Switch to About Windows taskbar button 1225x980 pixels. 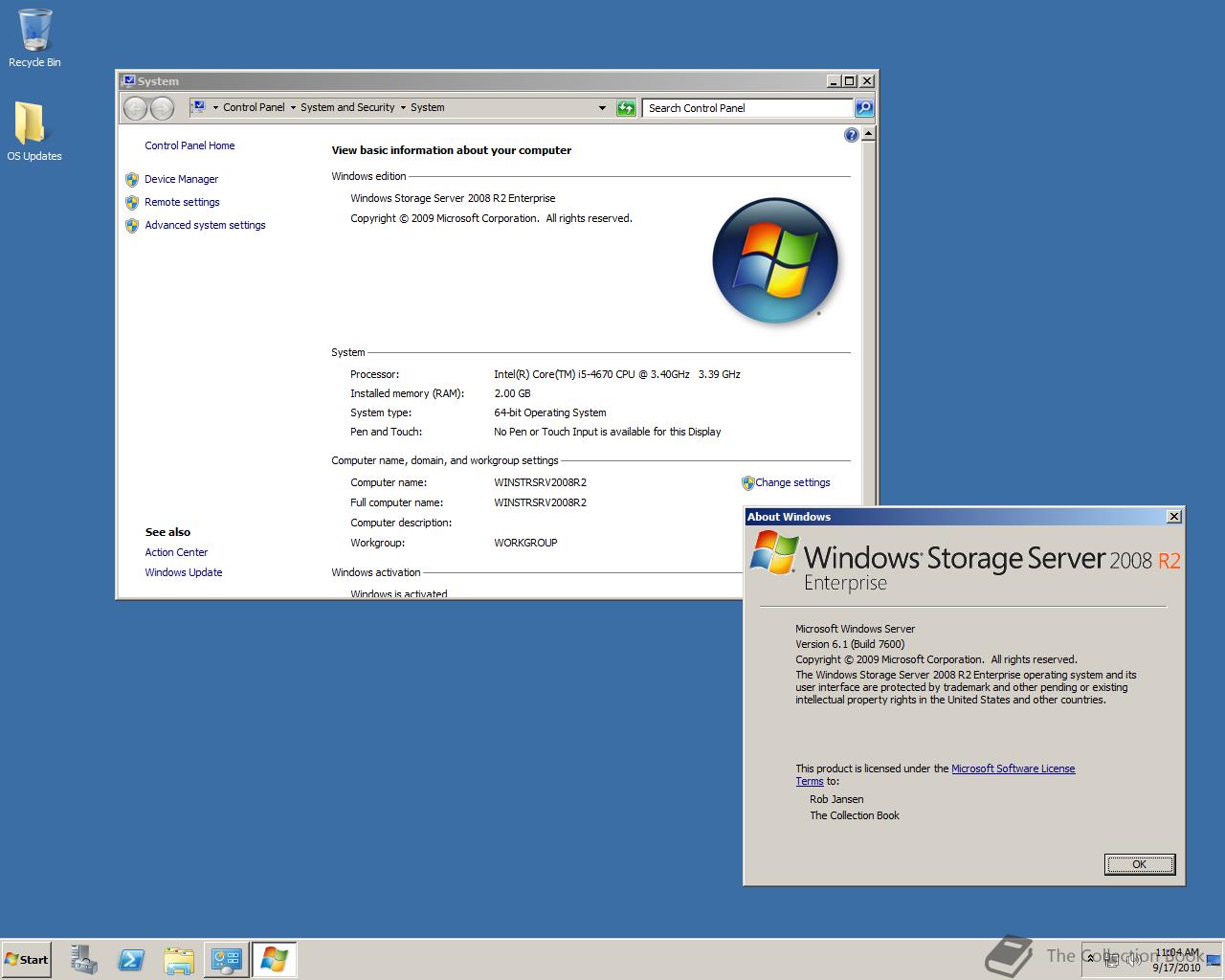click(x=274, y=959)
